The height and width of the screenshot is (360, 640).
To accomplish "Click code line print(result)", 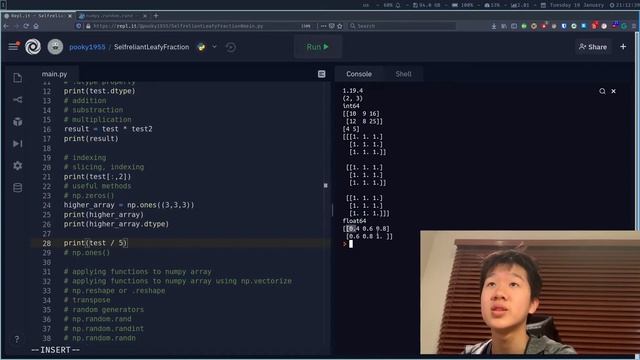I will (x=91, y=139).
